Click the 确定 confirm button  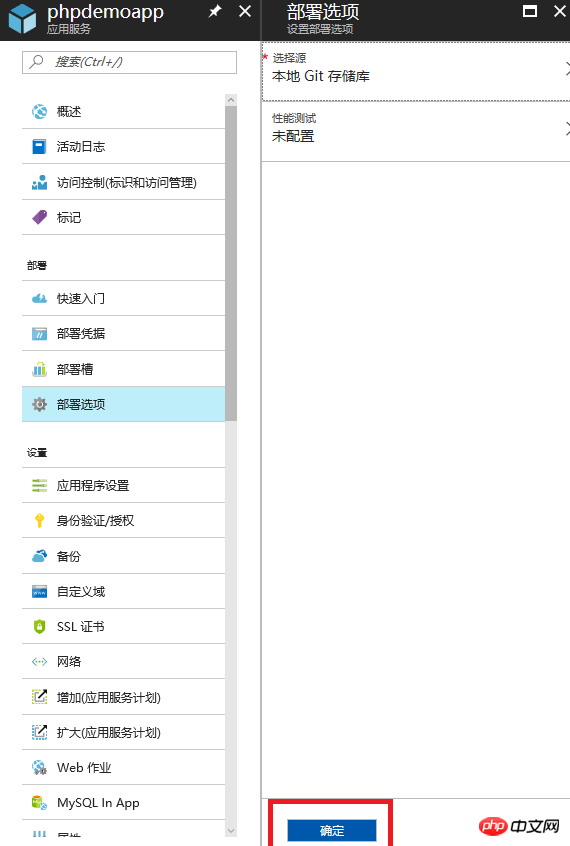point(331,830)
